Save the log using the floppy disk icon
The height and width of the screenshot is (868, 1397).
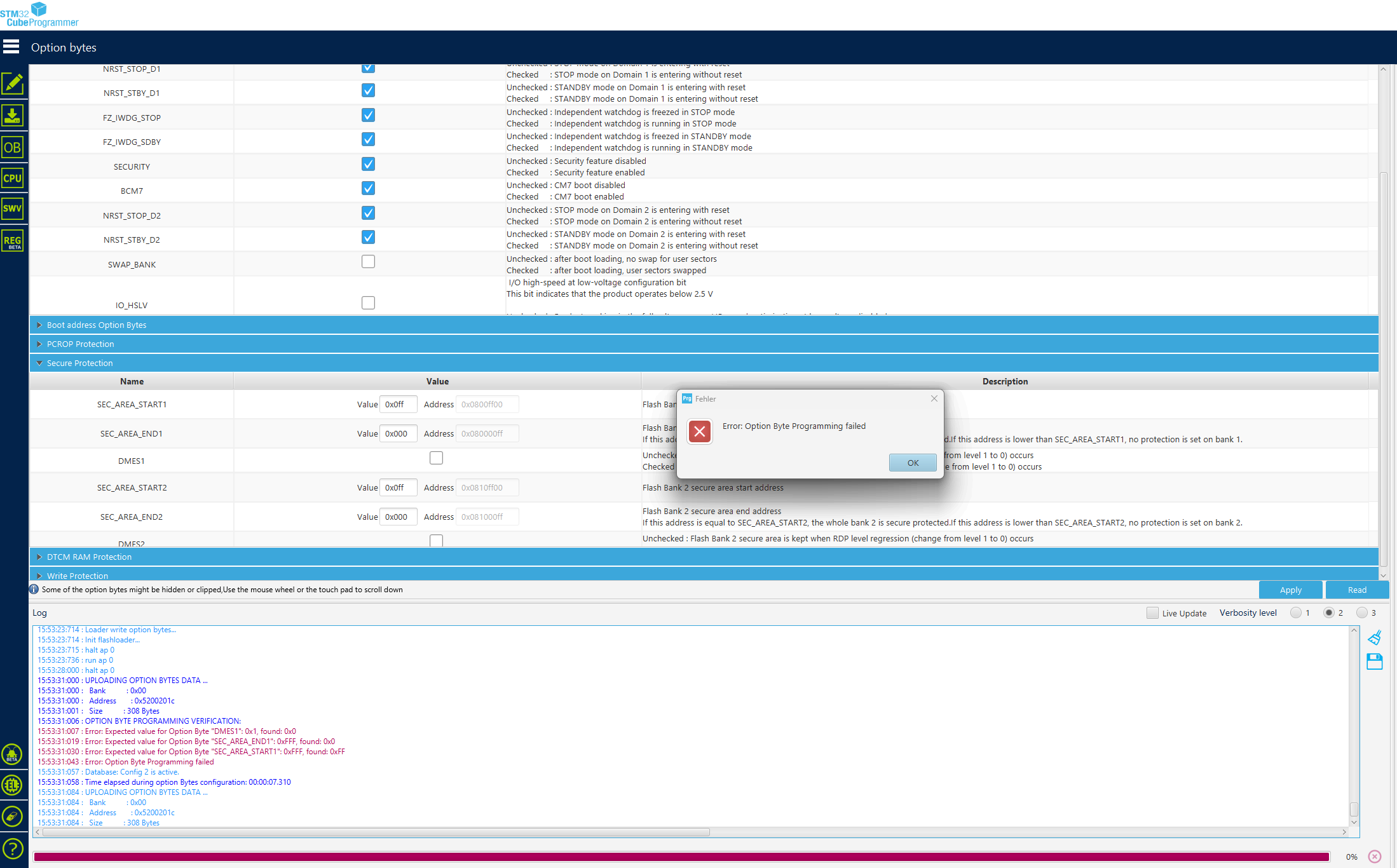click(x=1375, y=661)
